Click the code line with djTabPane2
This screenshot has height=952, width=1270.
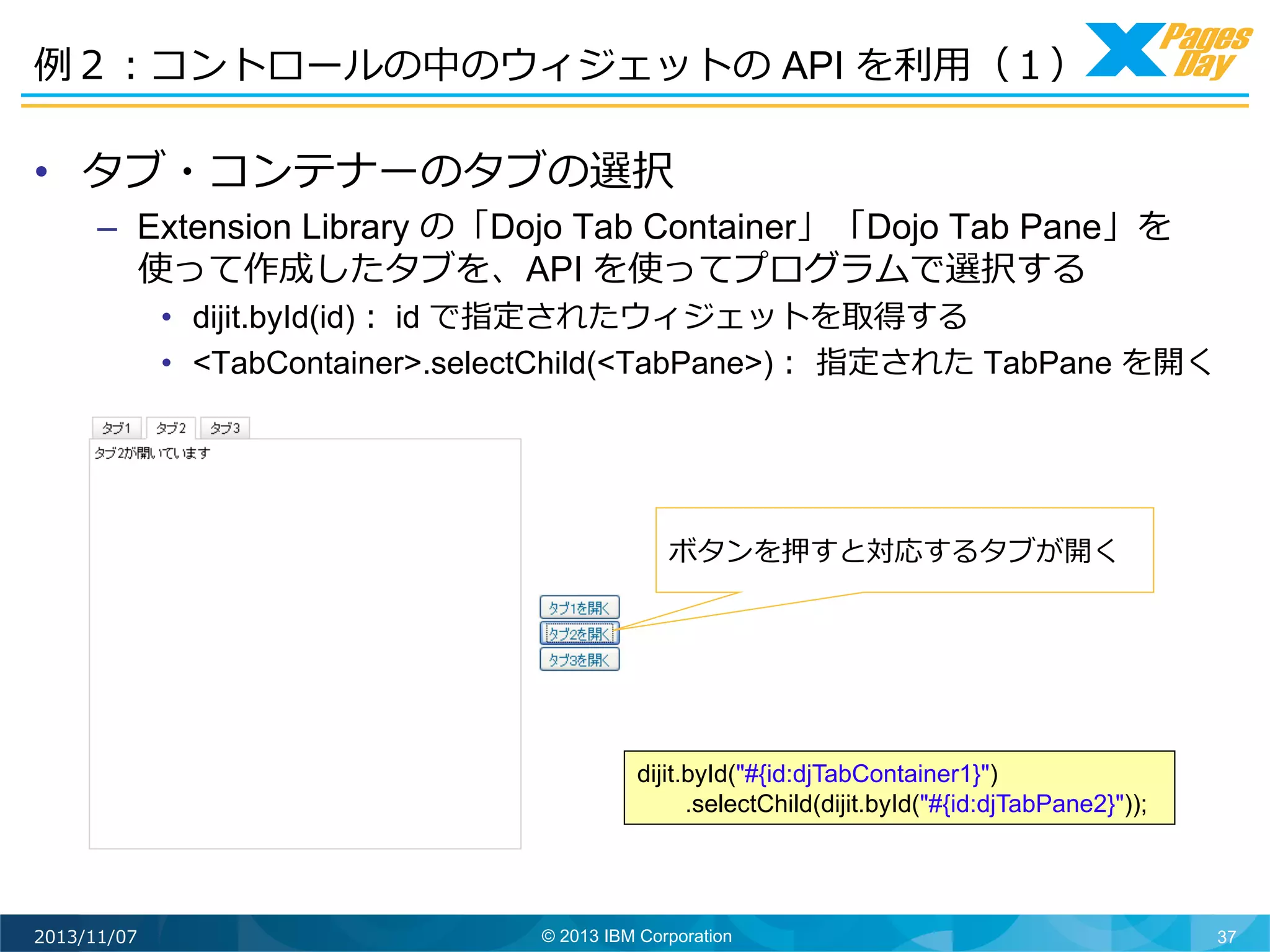click(916, 803)
